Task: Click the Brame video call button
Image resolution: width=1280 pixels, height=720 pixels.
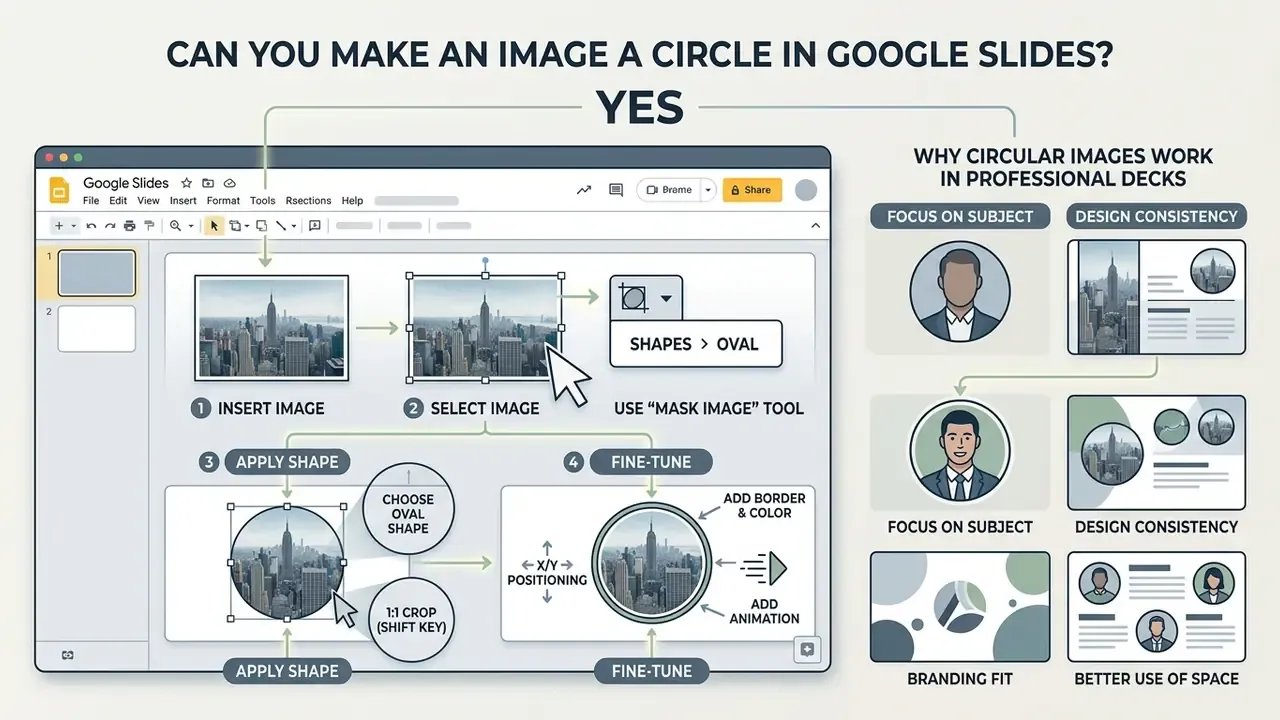Action: click(x=668, y=190)
